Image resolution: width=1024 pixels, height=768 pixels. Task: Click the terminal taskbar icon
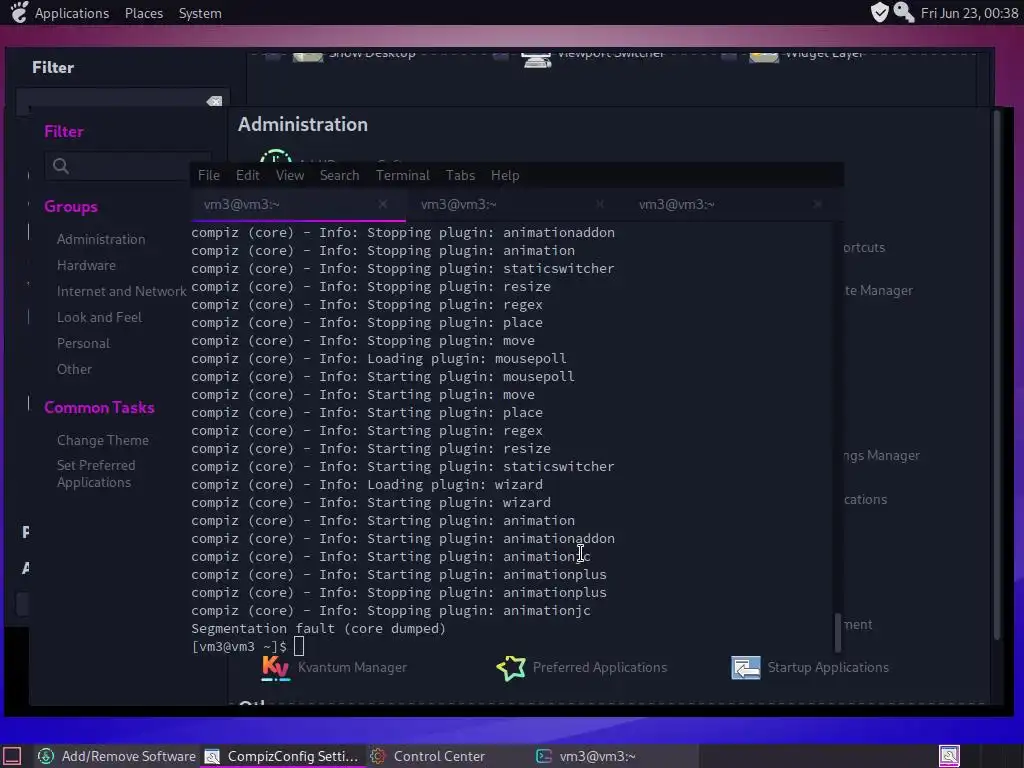point(543,756)
